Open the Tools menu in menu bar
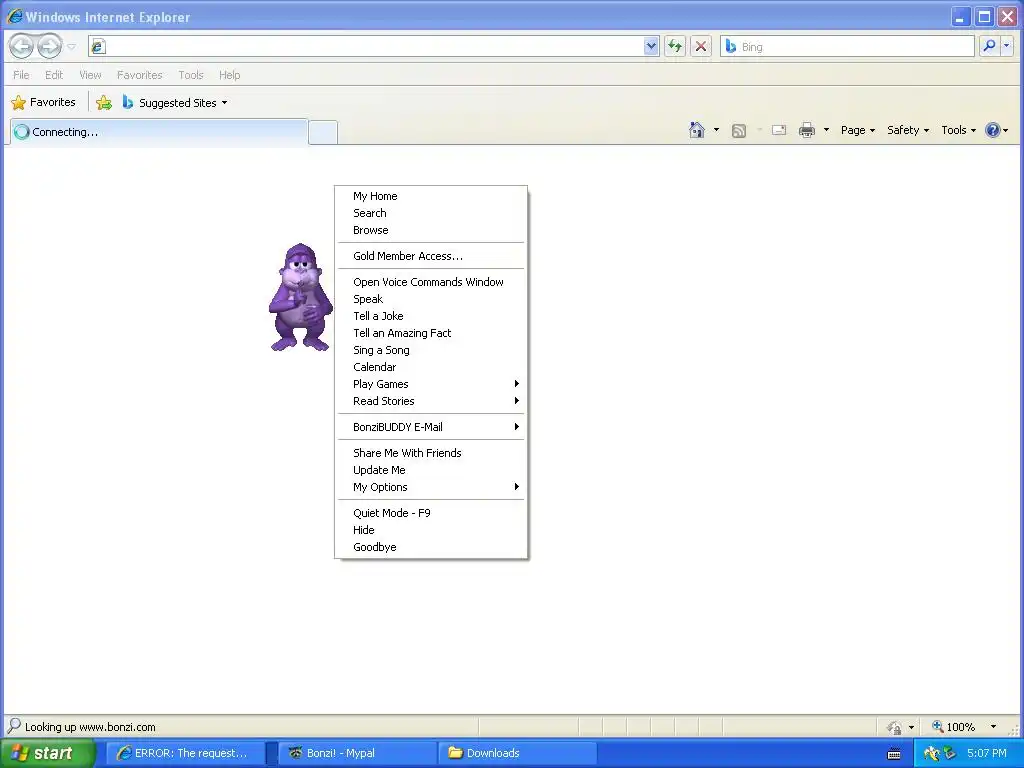The image size is (1024, 768). tap(191, 75)
